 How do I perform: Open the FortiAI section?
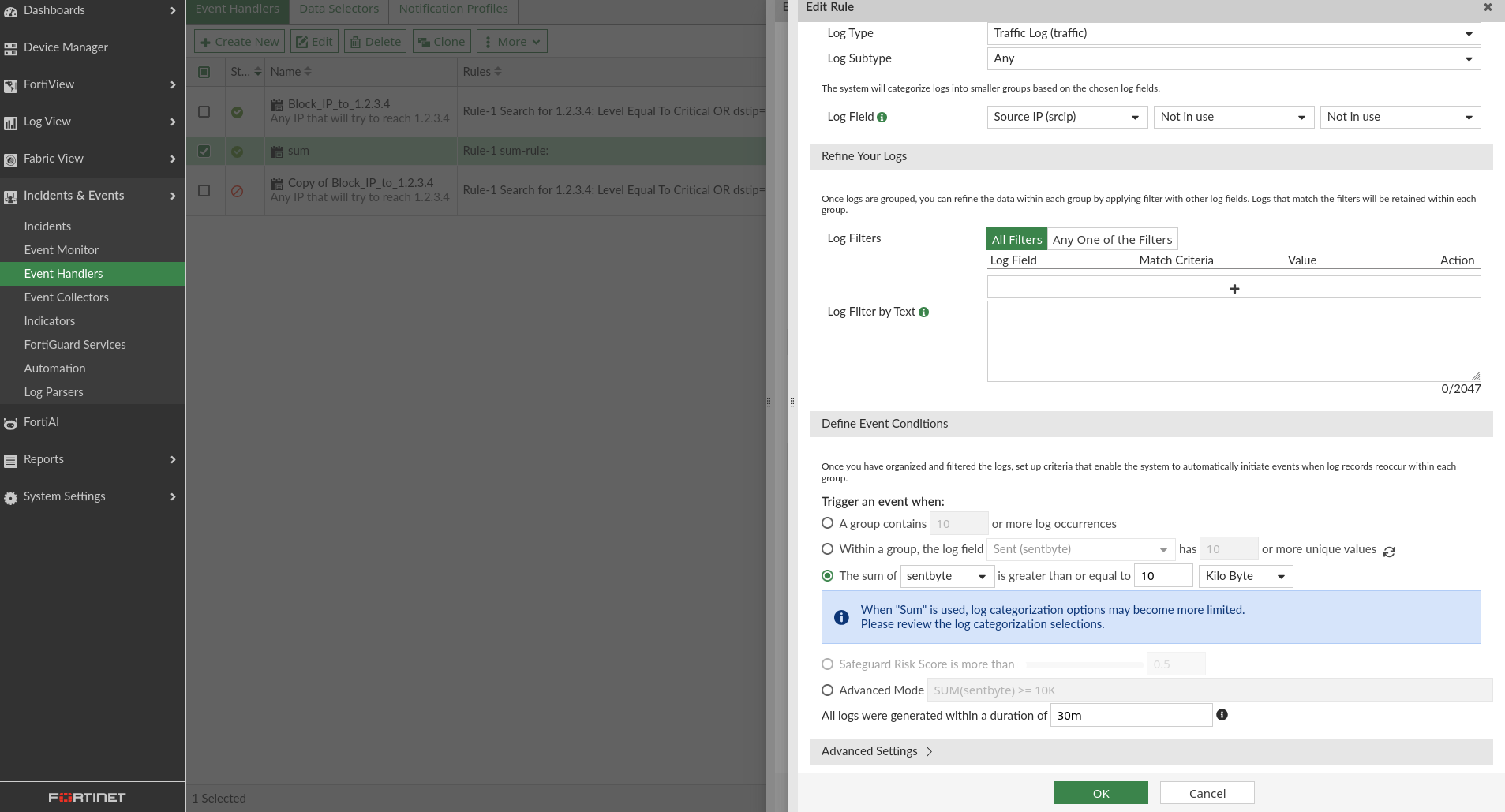(41, 422)
